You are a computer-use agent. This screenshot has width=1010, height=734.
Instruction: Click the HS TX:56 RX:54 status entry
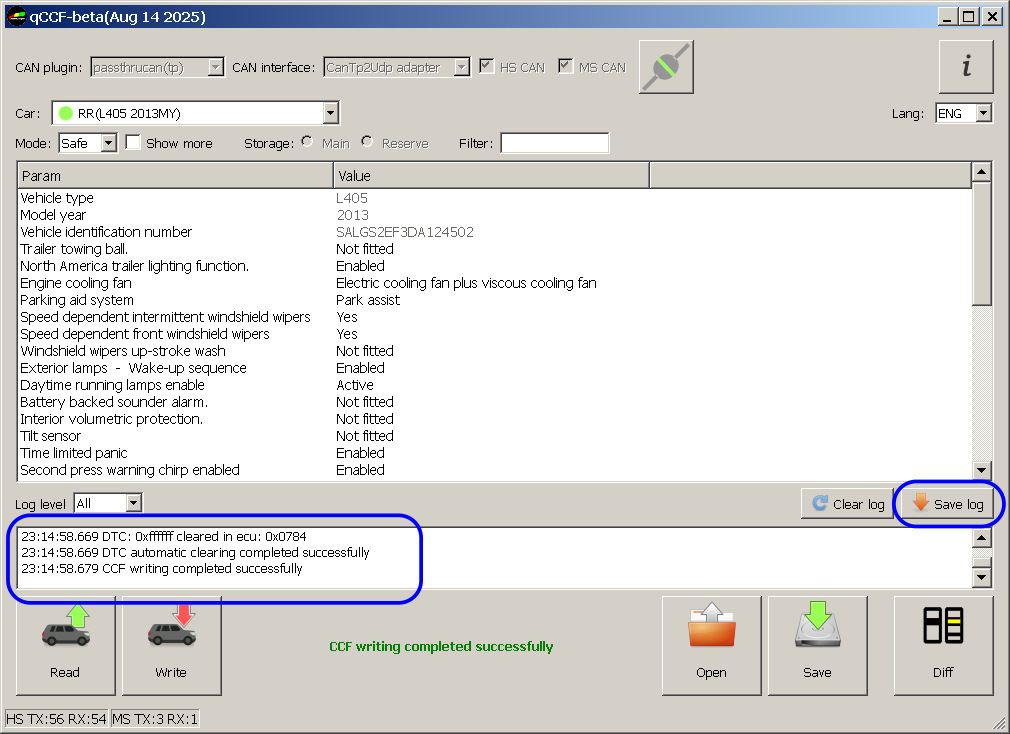(56, 719)
